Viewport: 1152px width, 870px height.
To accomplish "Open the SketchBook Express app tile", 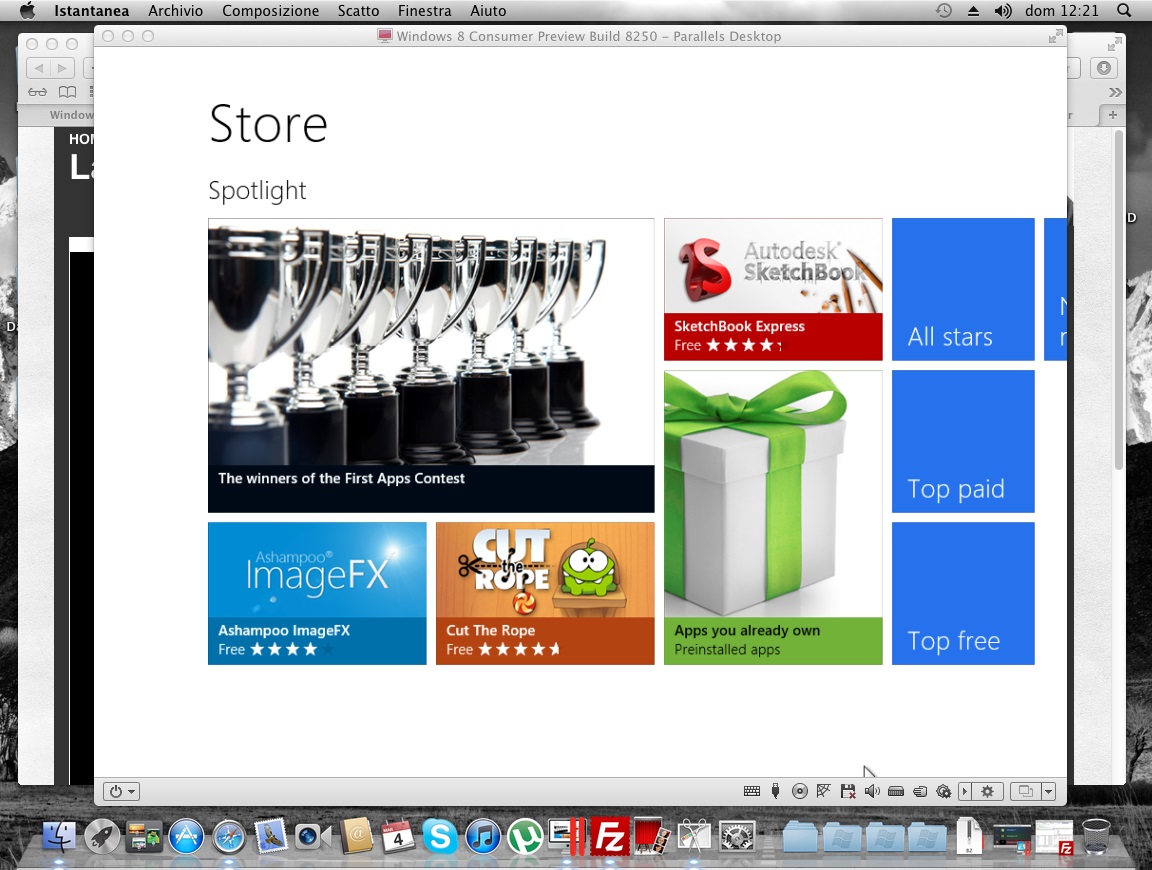I will coord(773,290).
